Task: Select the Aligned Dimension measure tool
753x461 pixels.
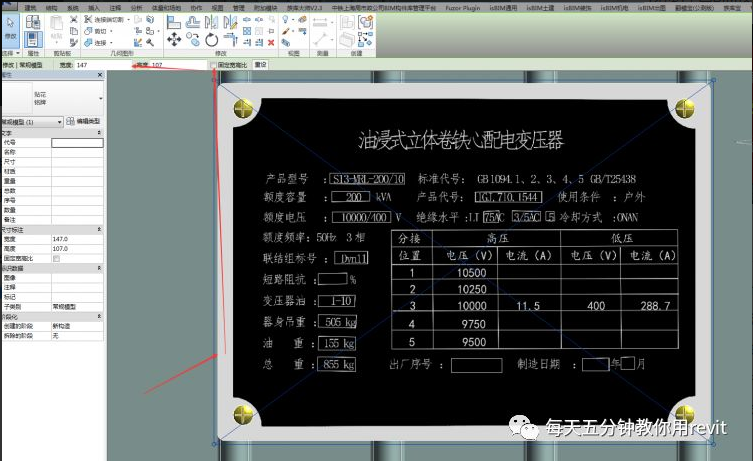Action: click(x=319, y=23)
